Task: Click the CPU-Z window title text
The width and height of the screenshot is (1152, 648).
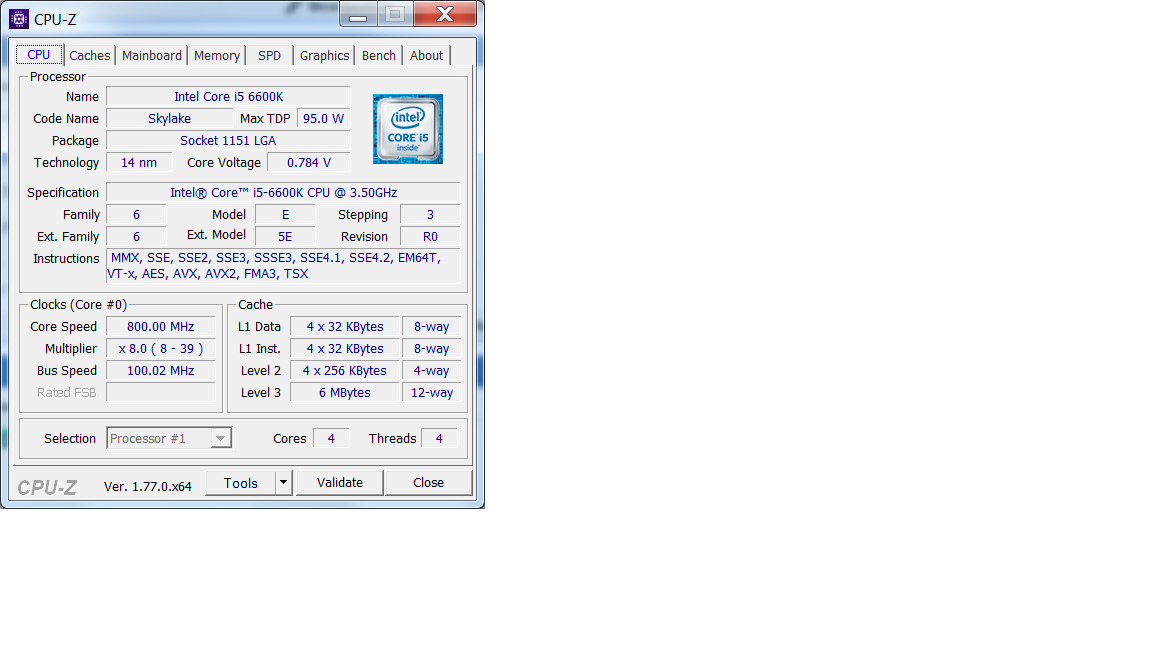Action: [55, 20]
